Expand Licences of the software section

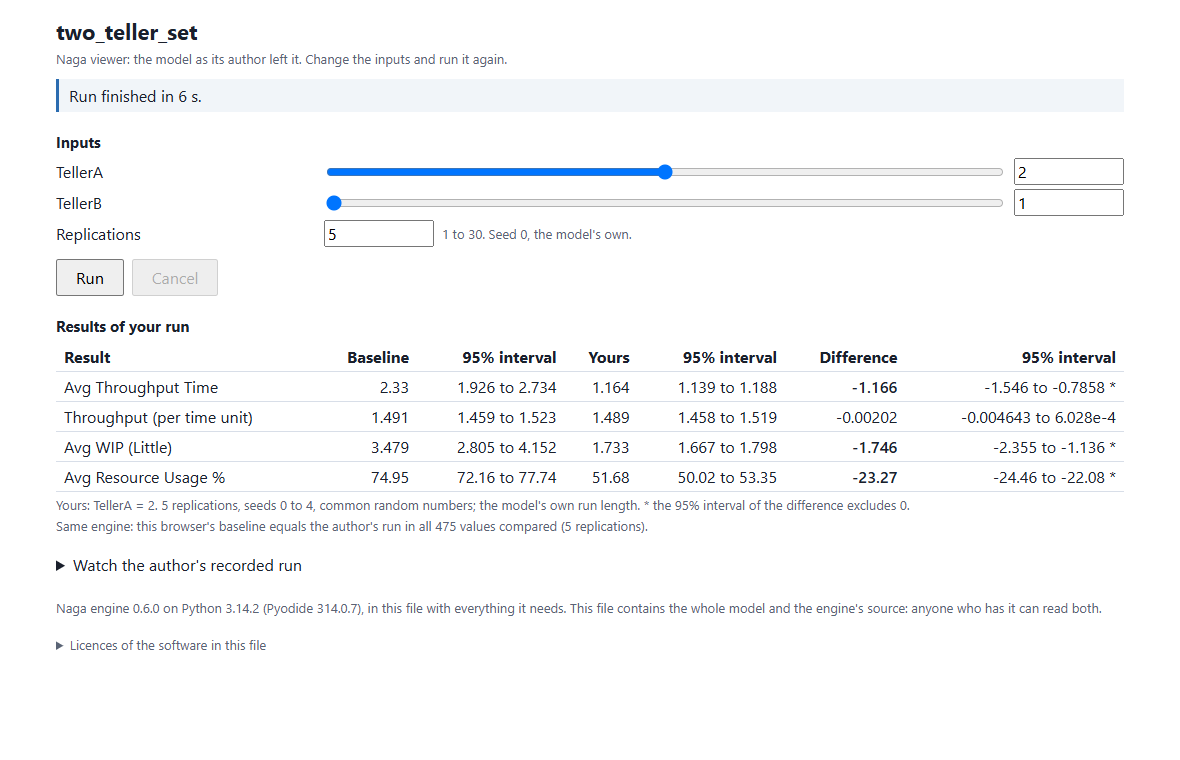161,646
